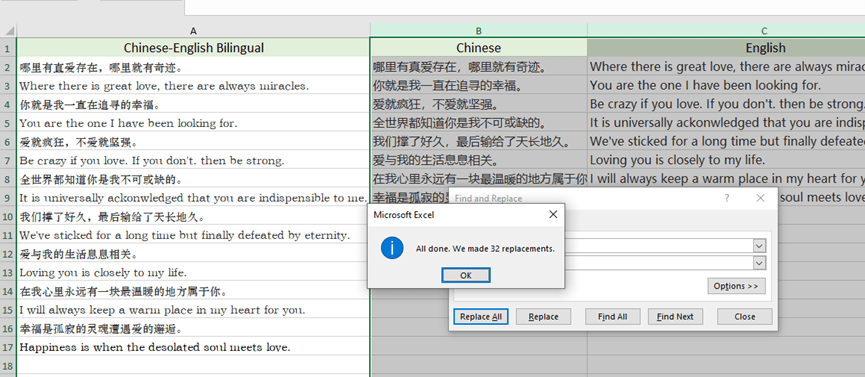Click cell 'Happiness is when the desolated soul...'

click(193, 348)
